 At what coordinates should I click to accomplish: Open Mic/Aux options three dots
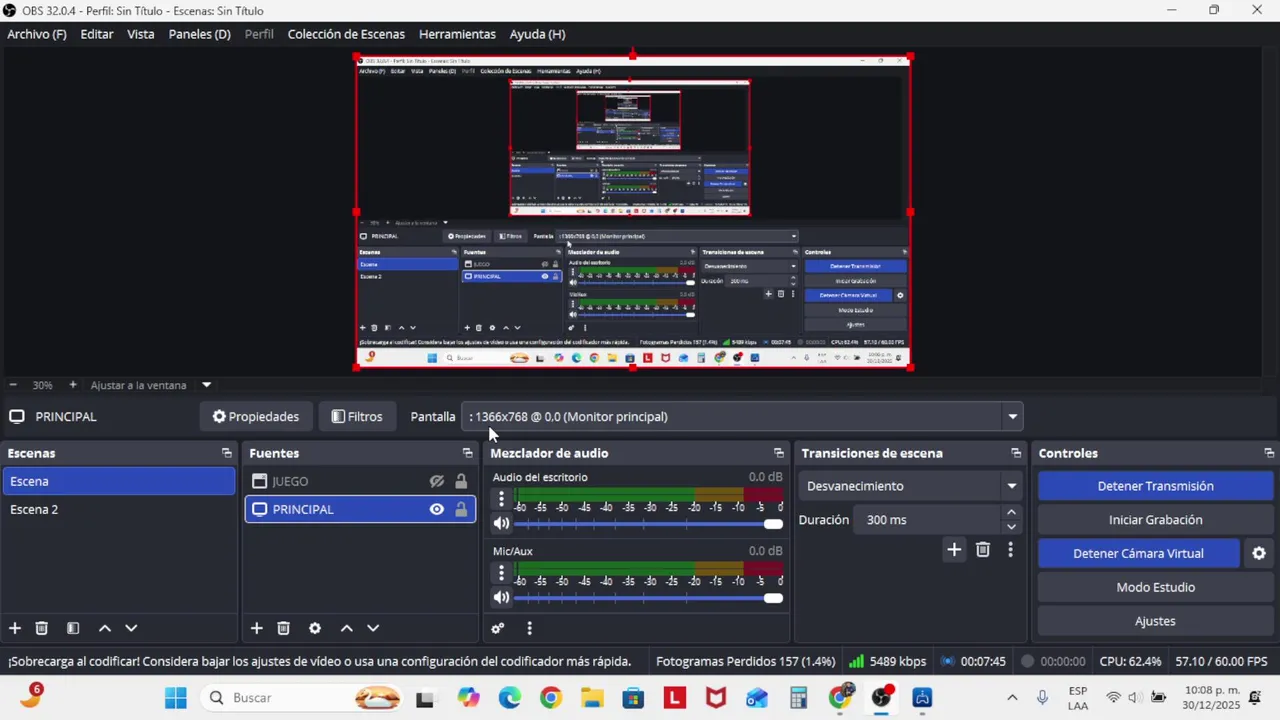coord(501,573)
